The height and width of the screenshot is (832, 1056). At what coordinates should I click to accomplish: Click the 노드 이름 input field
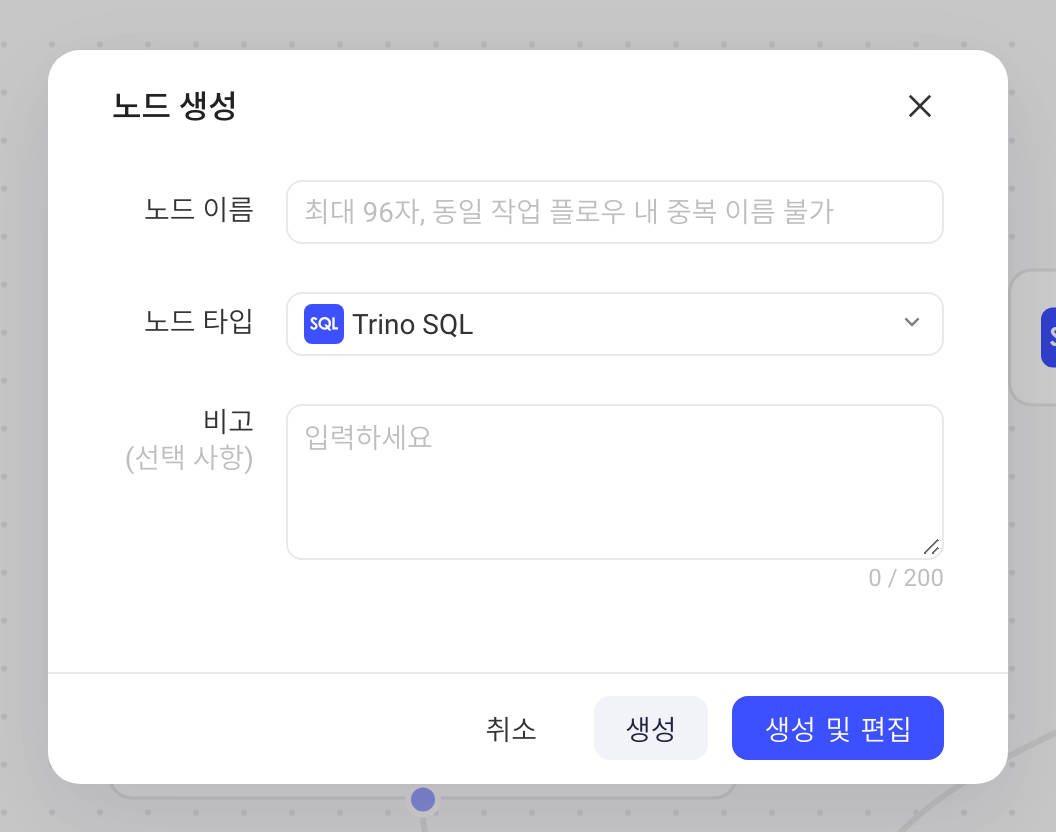pos(614,212)
